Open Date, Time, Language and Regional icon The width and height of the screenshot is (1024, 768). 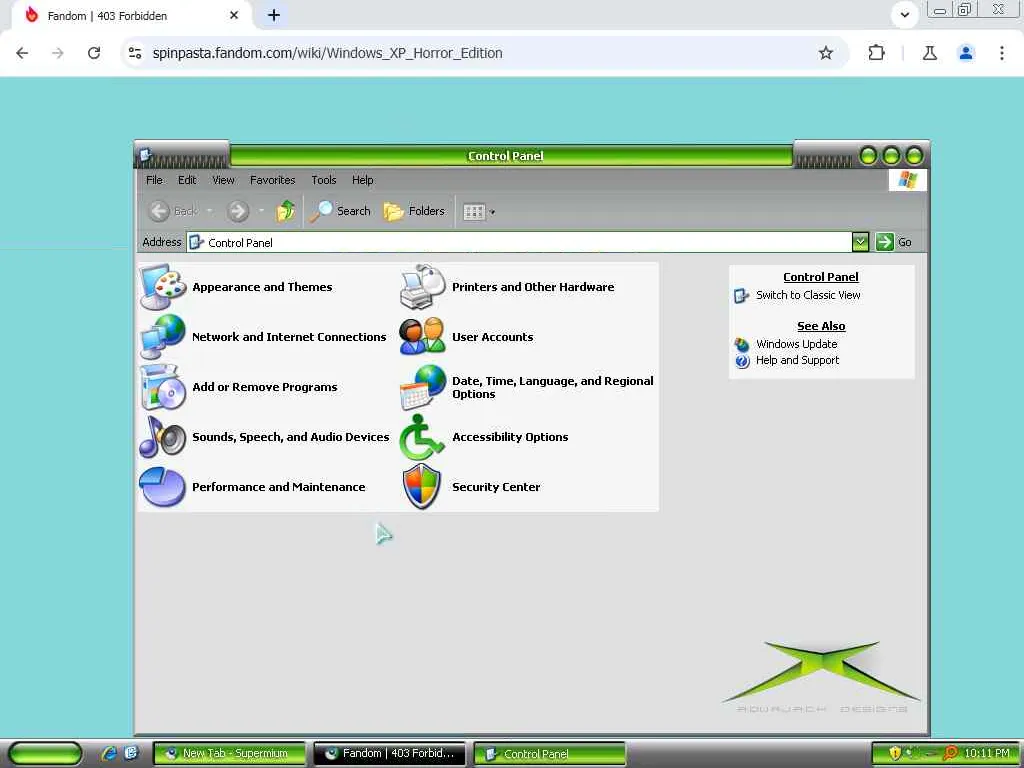(423, 387)
